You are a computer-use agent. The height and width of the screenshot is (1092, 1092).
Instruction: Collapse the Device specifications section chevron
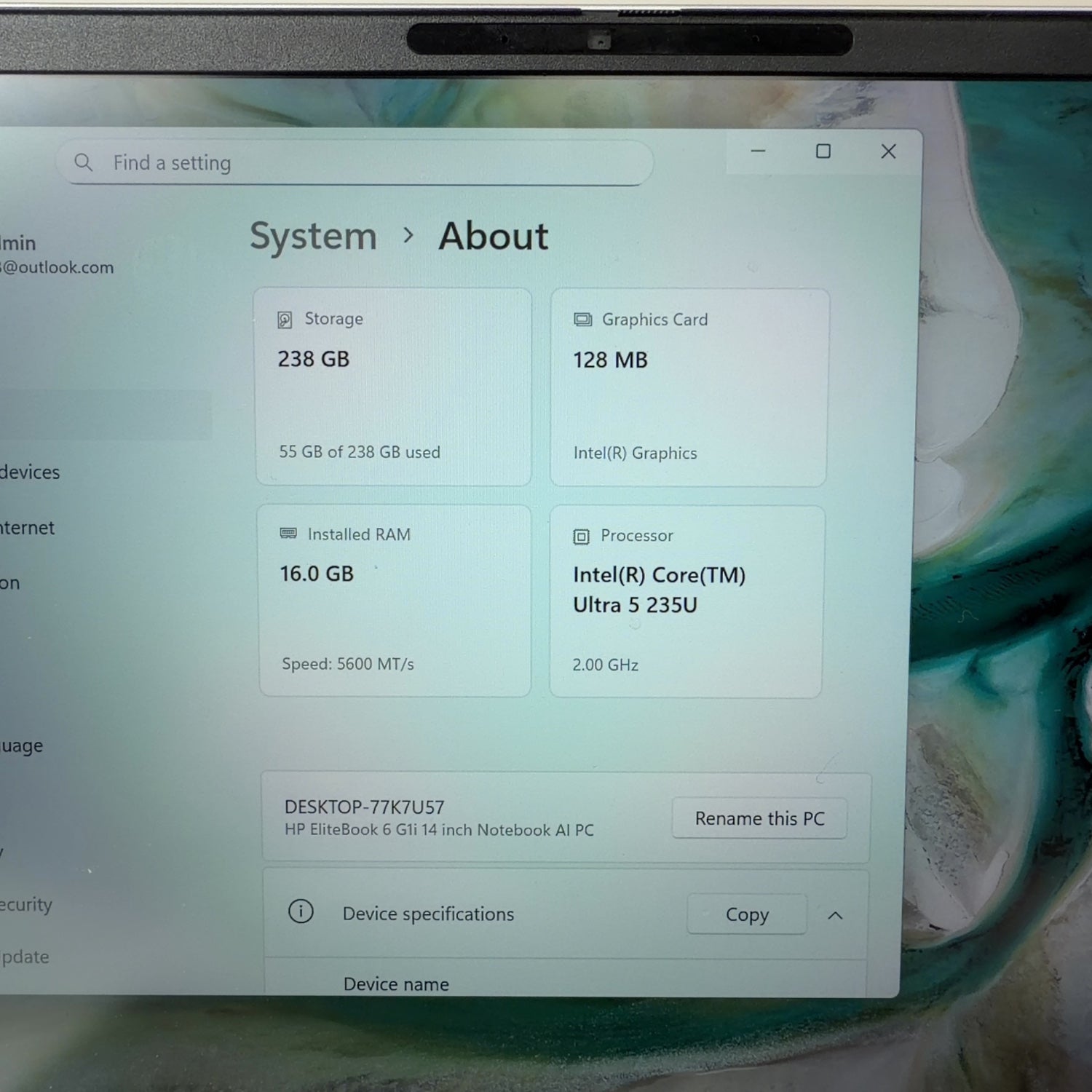tap(835, 916)
